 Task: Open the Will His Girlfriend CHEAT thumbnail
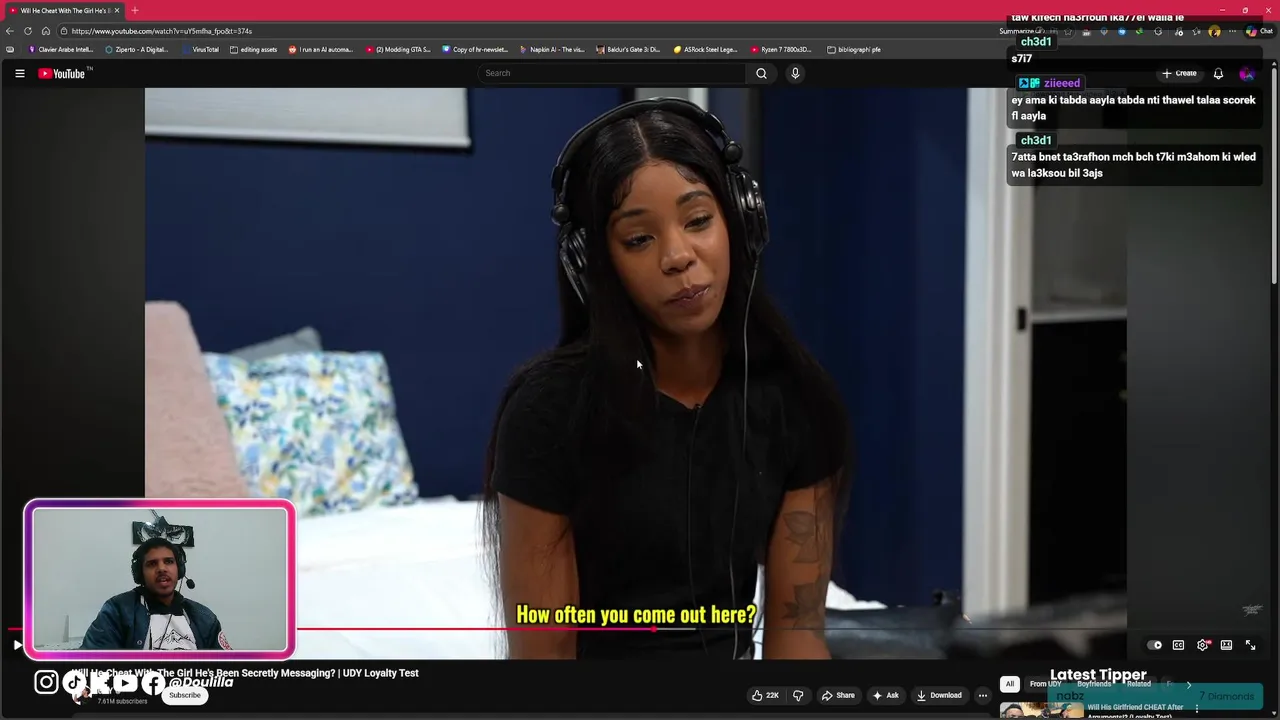pyautogui.click(x=1041, y=710)
